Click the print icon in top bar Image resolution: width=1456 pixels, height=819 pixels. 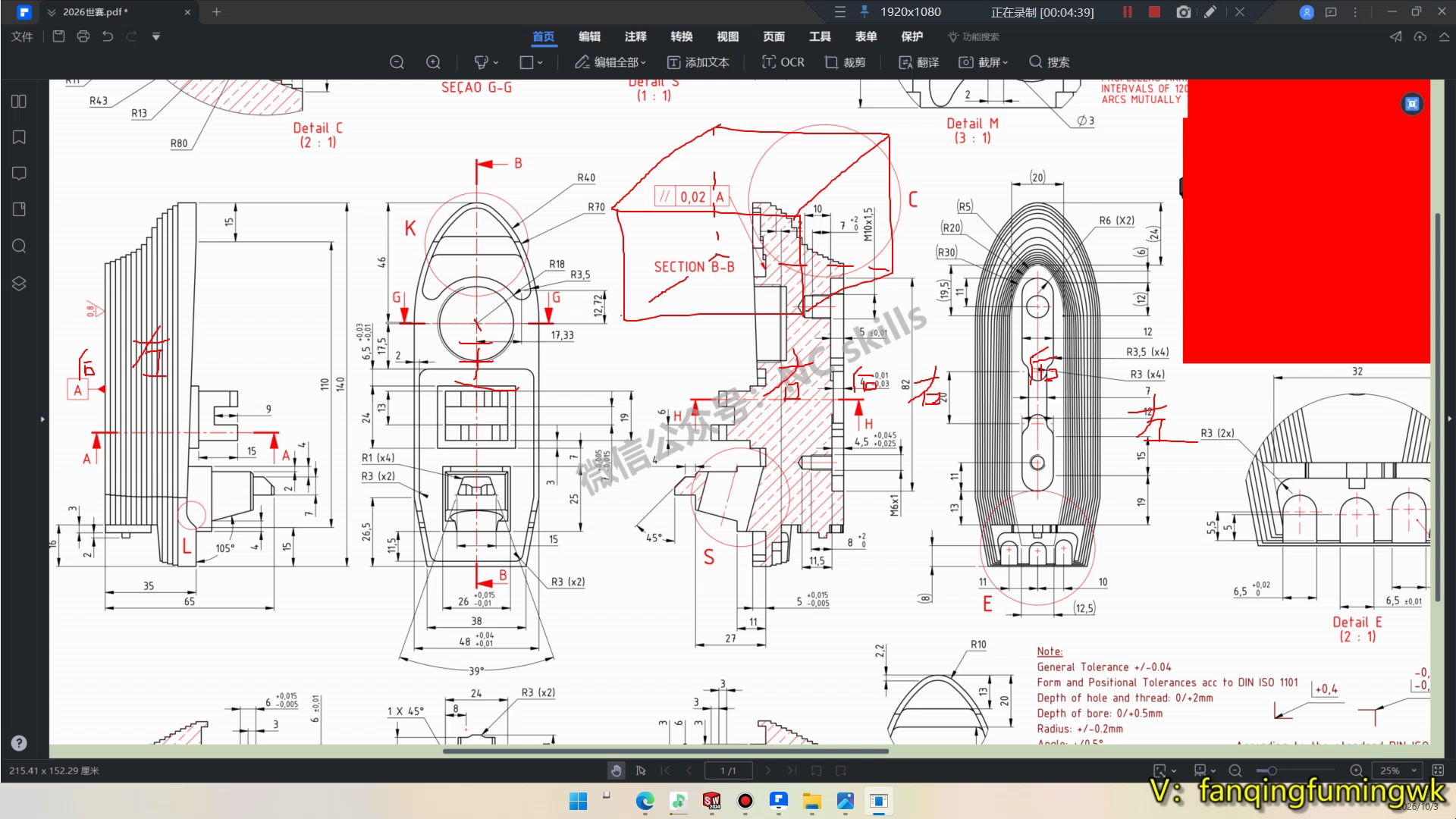tap(83, 36)
